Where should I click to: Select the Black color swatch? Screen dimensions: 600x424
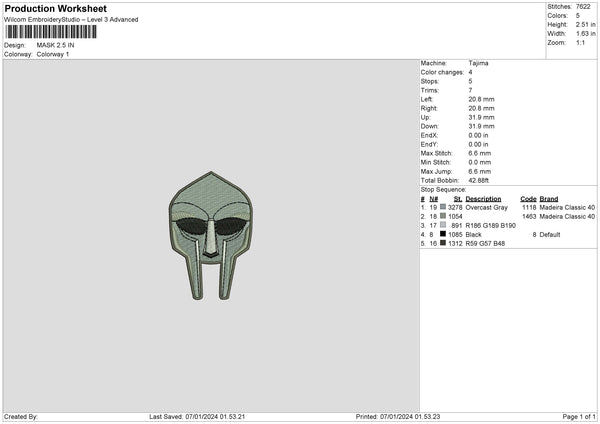point(443,234)
